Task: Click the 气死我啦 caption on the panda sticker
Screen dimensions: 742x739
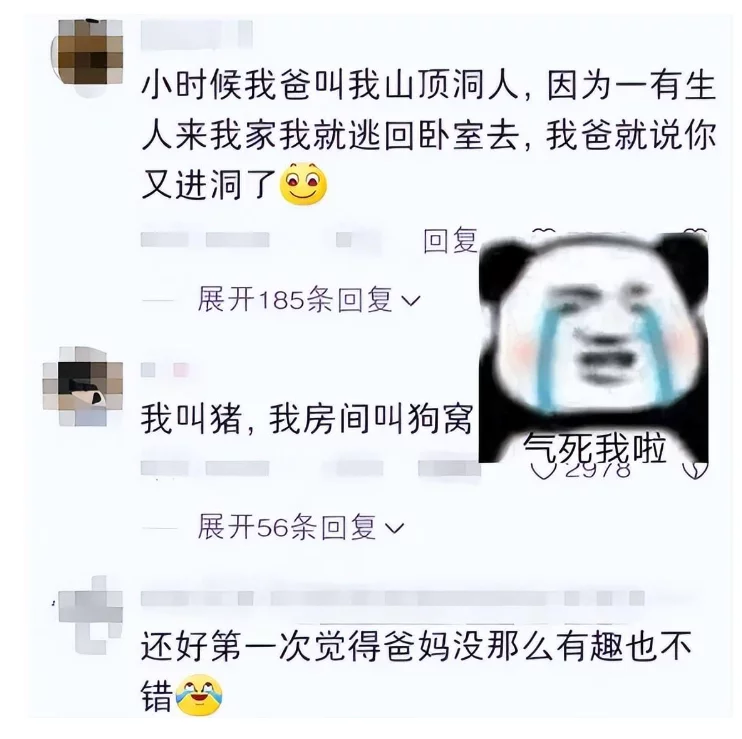Action: (594, 448)
